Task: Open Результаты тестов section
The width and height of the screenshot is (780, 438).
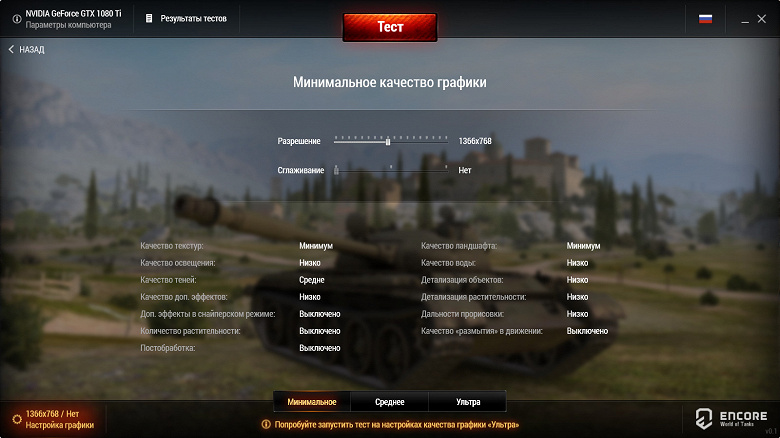Action: click(194, 18)
